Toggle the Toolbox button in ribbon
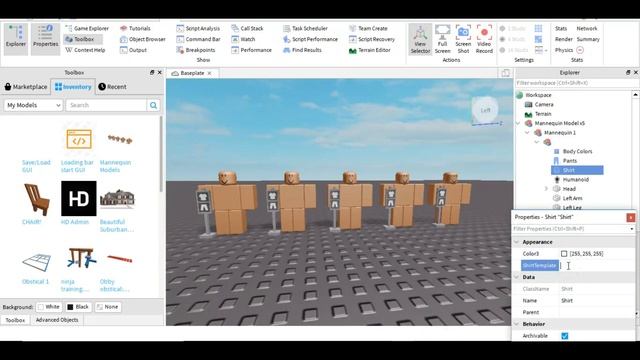Image resolution: width=640 pixels, height=360 pixels. (83, 39)
